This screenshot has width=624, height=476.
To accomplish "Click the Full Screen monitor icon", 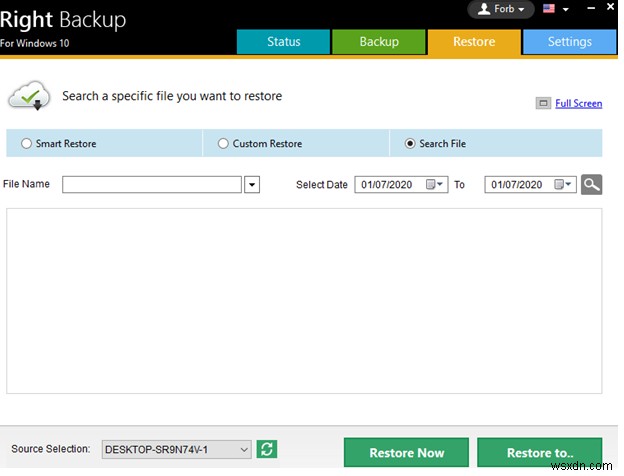I will [543, 103].
